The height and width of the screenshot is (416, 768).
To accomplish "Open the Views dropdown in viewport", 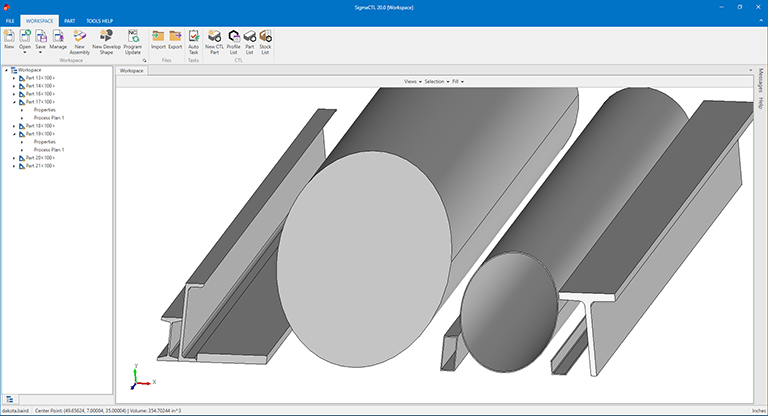I will tap(413, 82).
